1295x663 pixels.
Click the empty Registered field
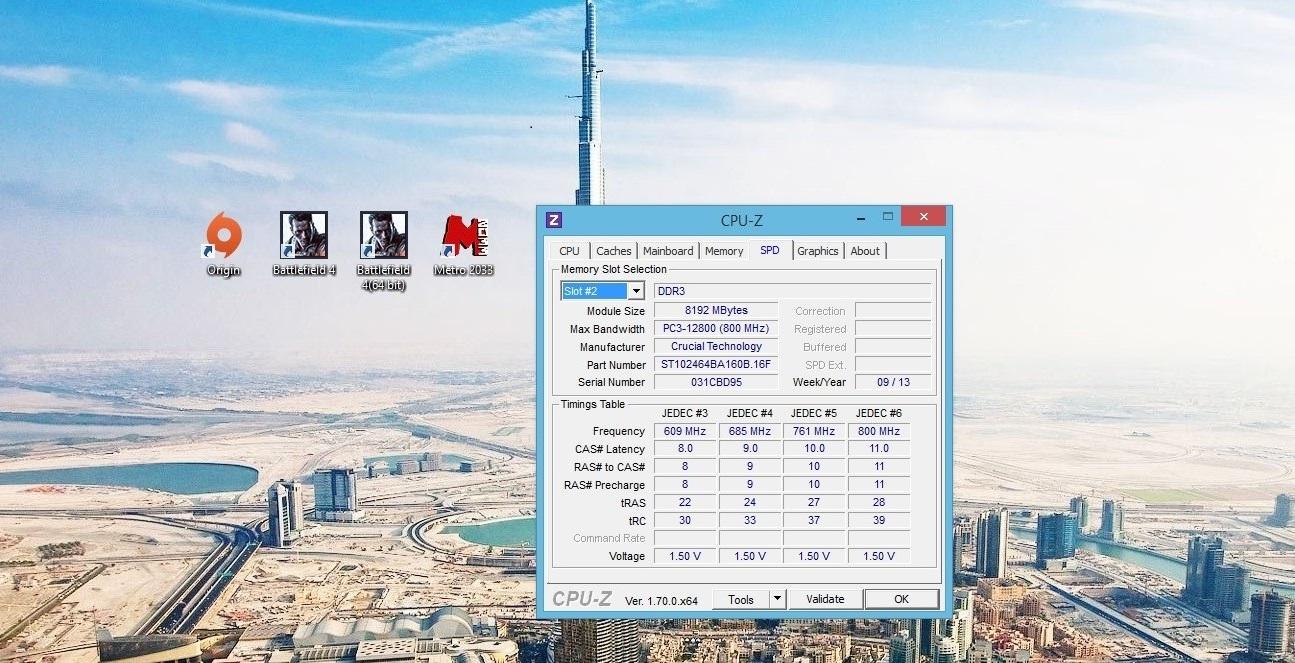(x=893, y=329)
